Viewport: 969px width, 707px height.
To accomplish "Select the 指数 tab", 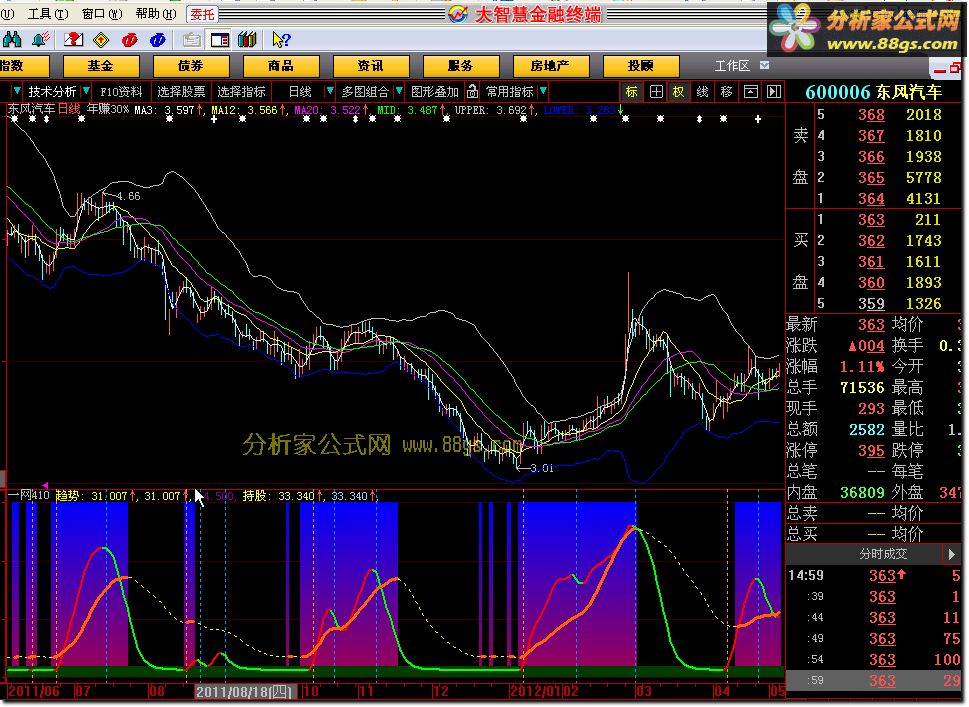I will click(23, 66).
